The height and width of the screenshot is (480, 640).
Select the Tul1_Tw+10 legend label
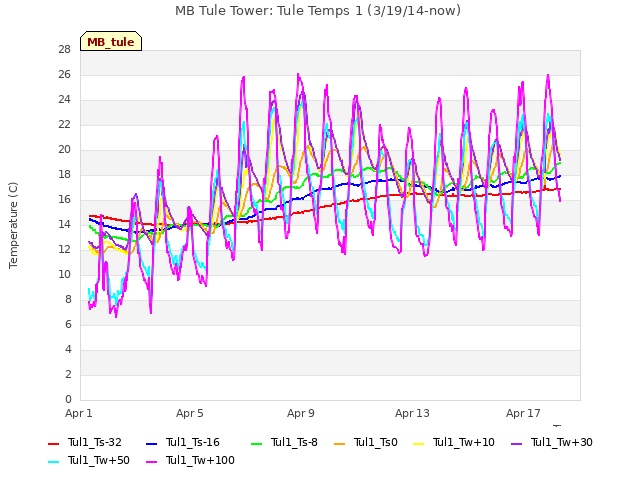coord(464,442)
